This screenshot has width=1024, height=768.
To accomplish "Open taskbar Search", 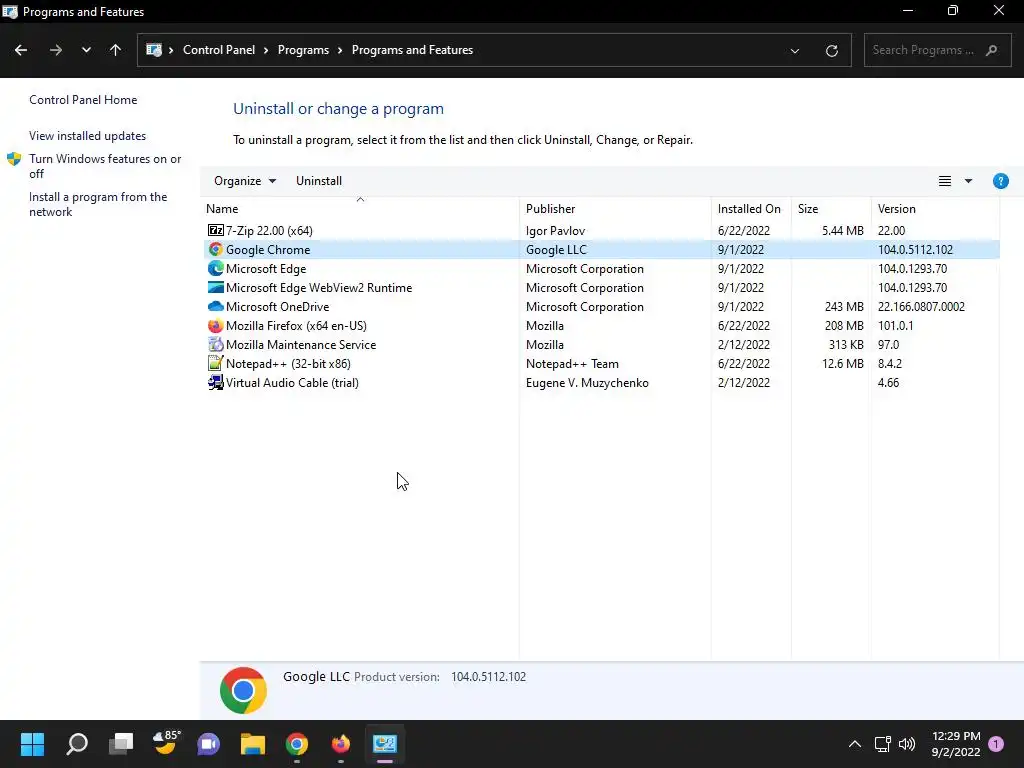I will 77,744.
